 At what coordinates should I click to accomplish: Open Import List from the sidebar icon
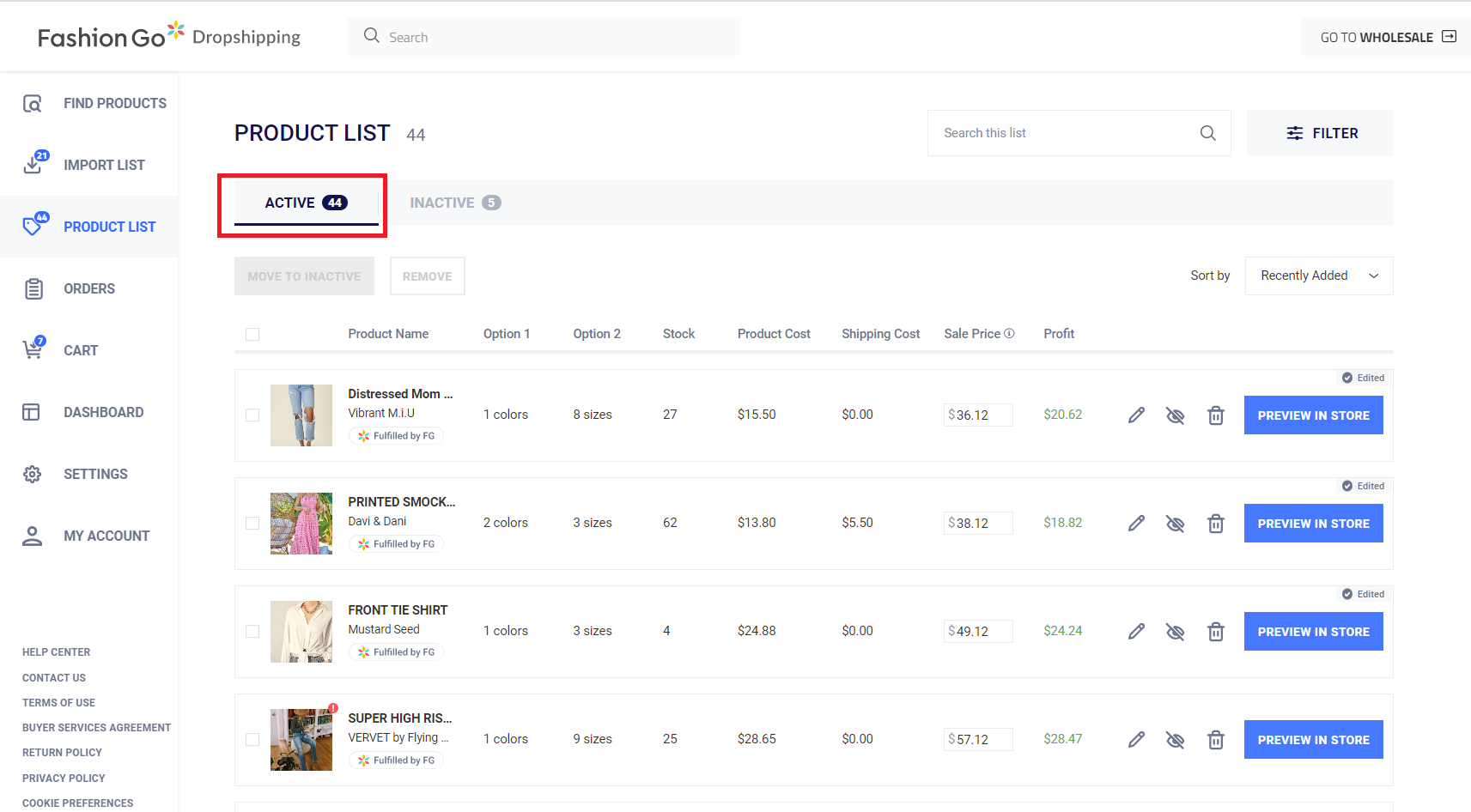point(34,163)
